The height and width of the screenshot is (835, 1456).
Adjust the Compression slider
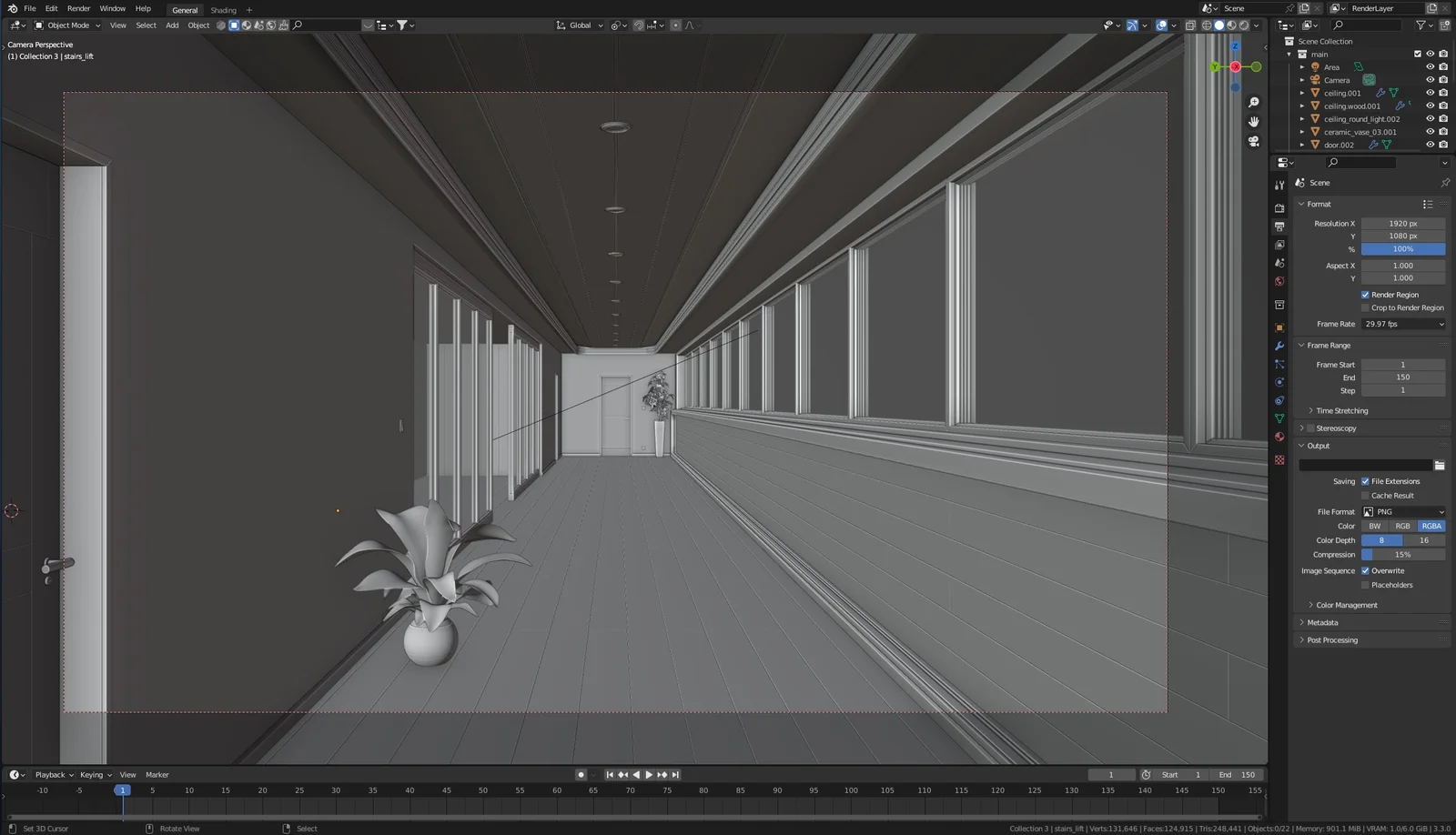(1403, 554)
